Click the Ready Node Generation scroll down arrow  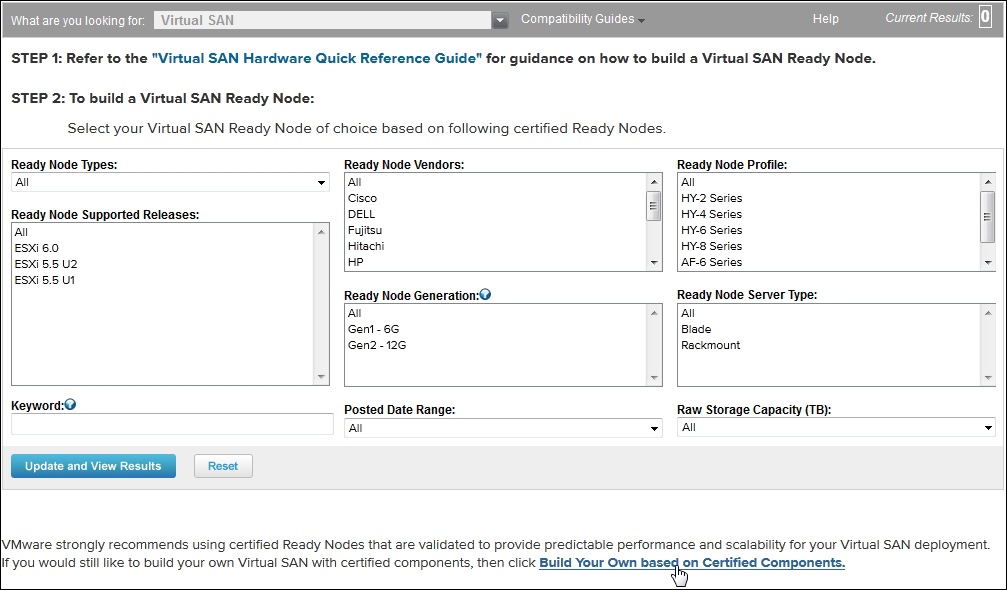(x=654, y=377)
